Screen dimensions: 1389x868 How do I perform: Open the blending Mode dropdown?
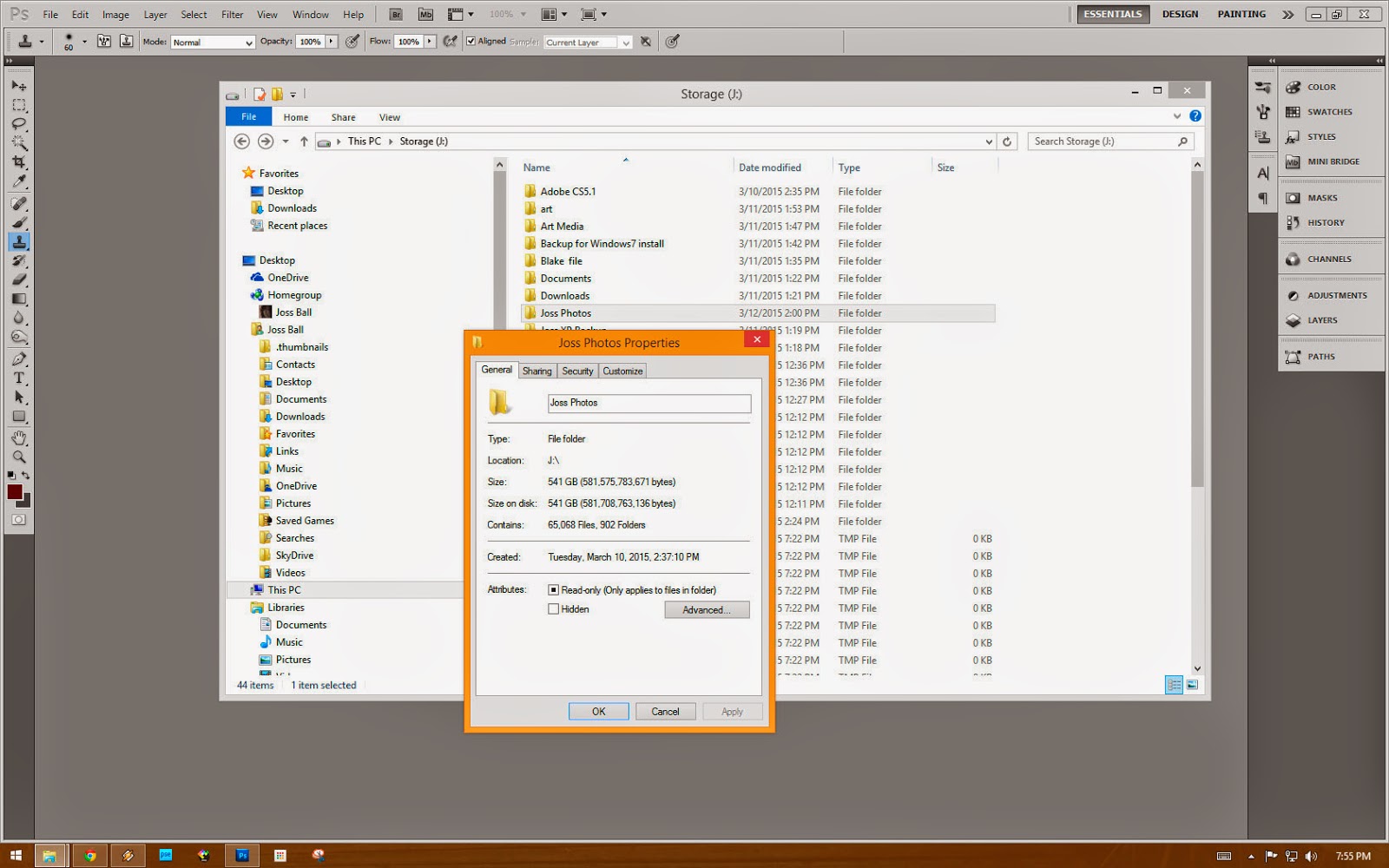[x=213, y=43]
